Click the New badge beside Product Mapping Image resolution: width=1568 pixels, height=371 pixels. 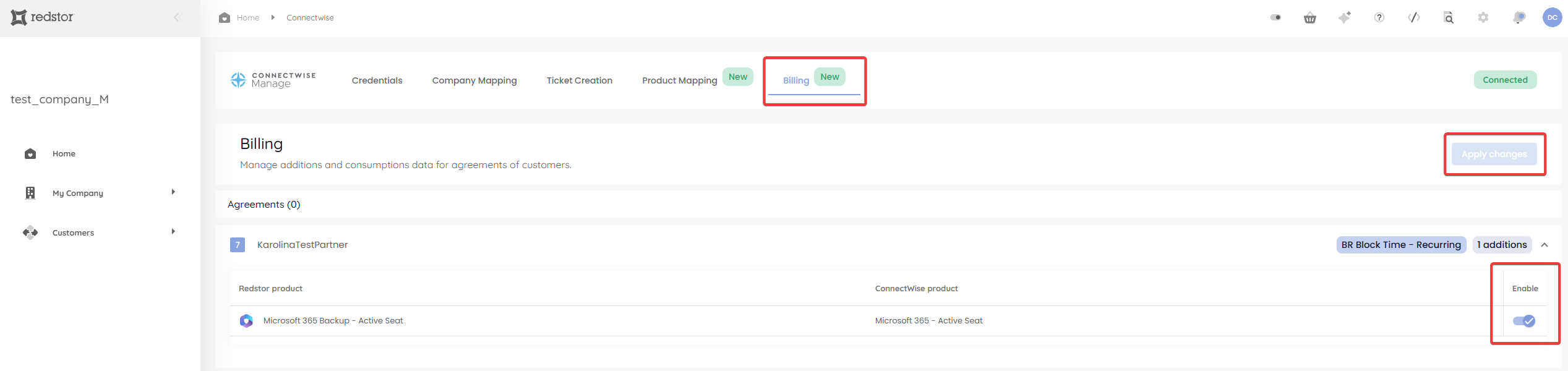click(738, 77)
